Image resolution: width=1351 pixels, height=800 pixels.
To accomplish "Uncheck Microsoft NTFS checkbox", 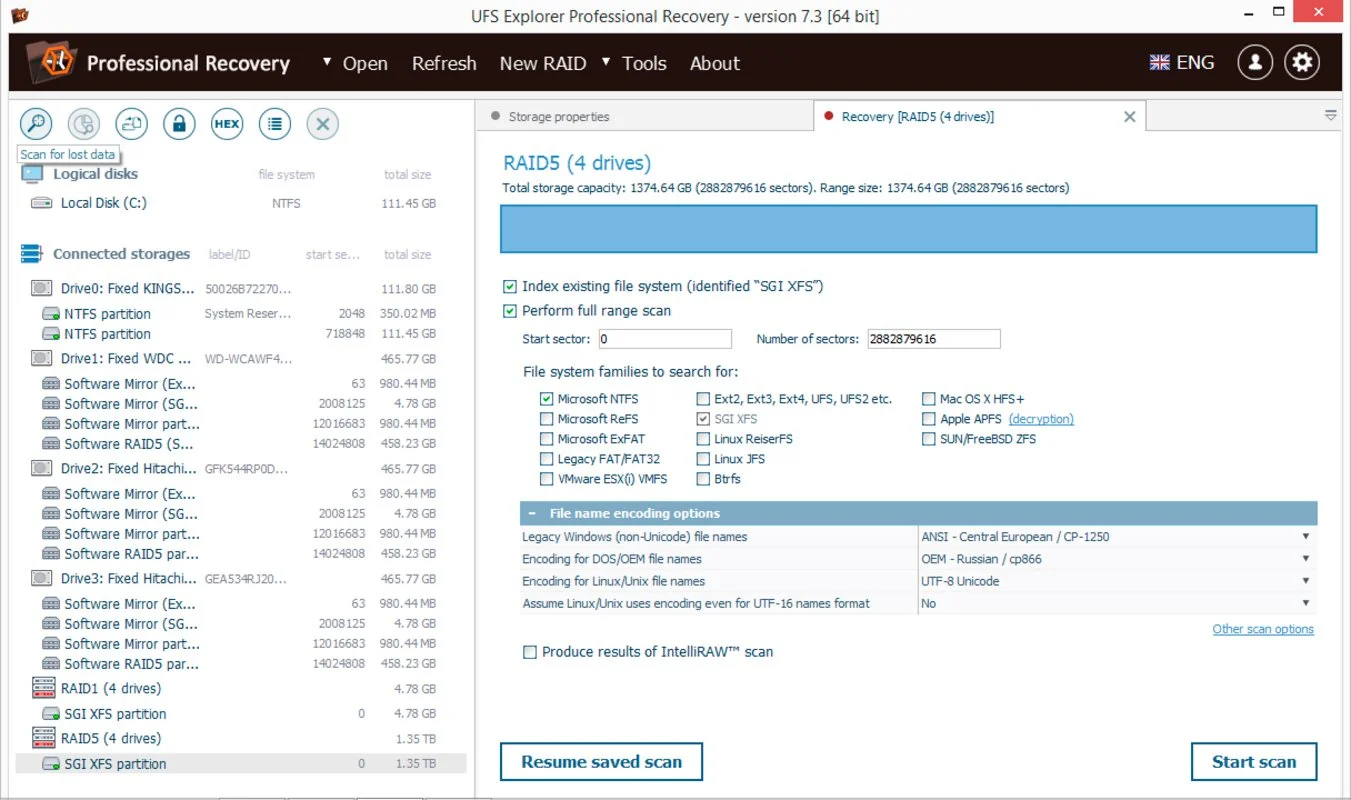I will pos(546,399).
